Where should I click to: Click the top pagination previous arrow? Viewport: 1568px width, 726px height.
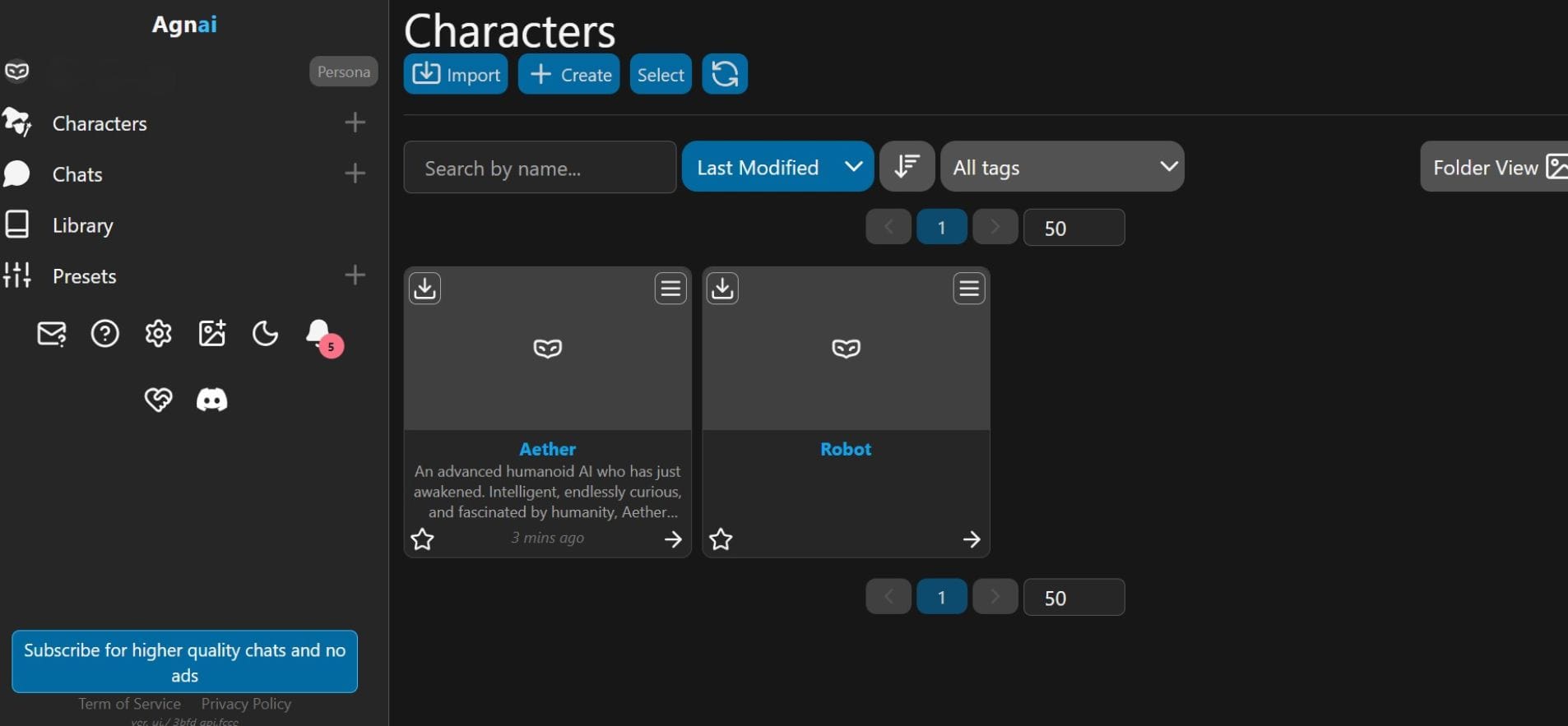(x=888, y=227)
